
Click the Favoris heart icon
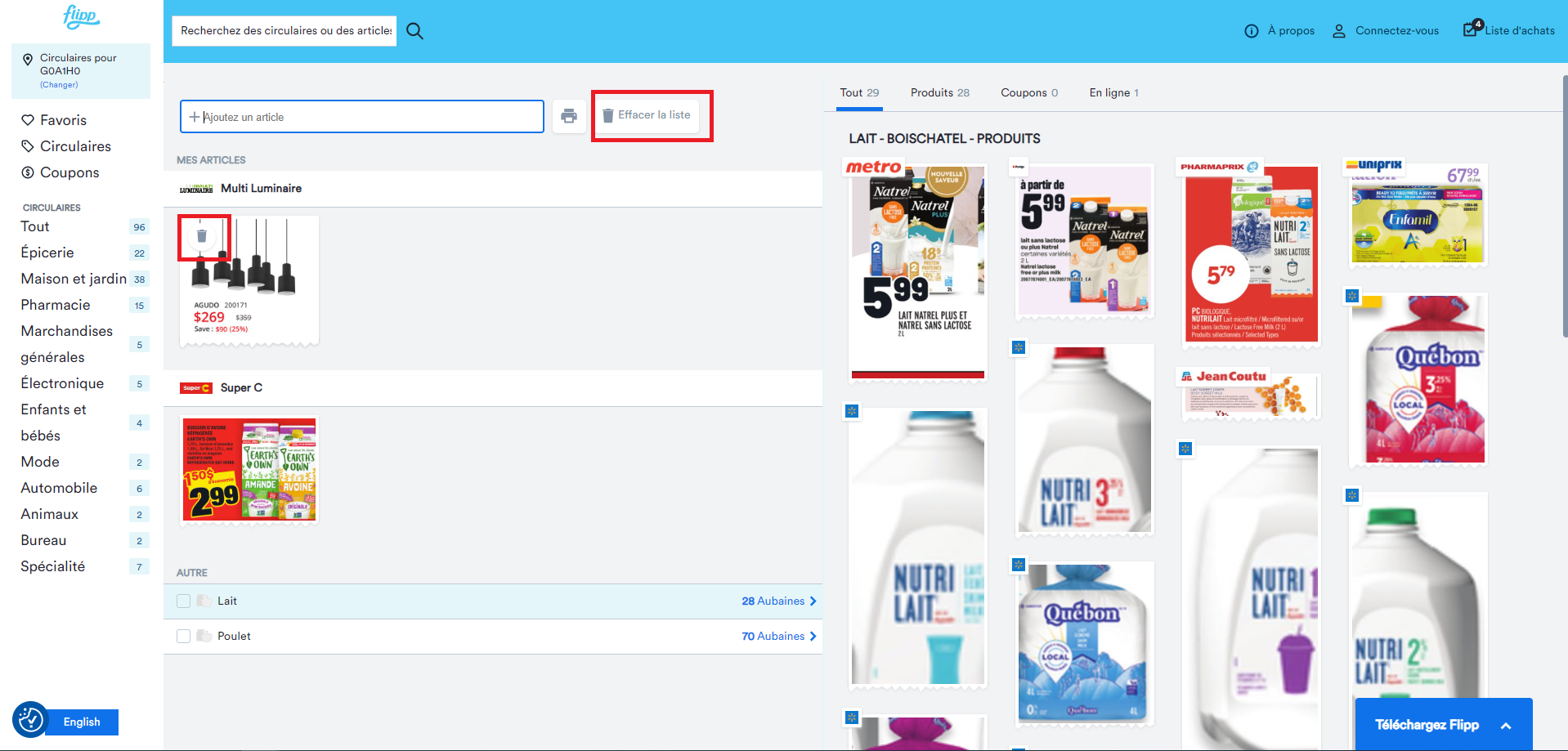28,120
